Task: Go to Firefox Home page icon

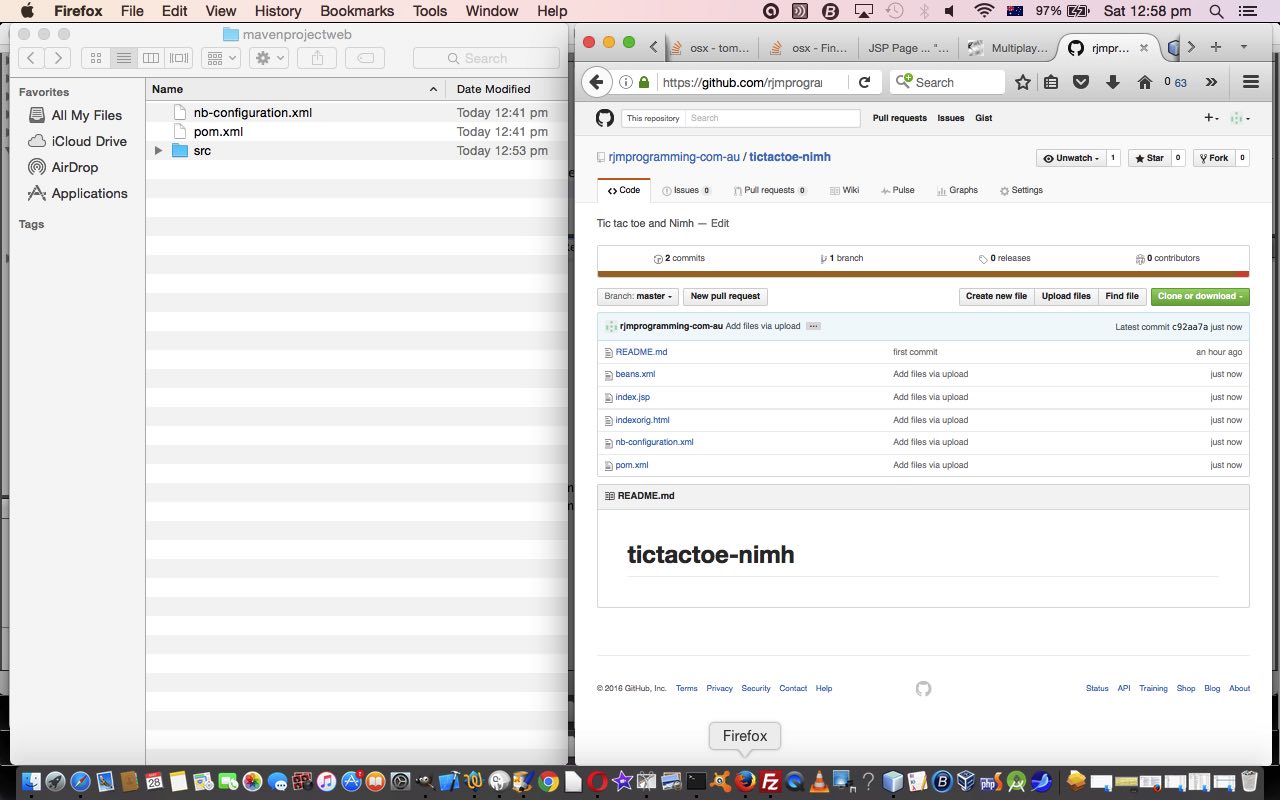Action: coord(1144,82)
